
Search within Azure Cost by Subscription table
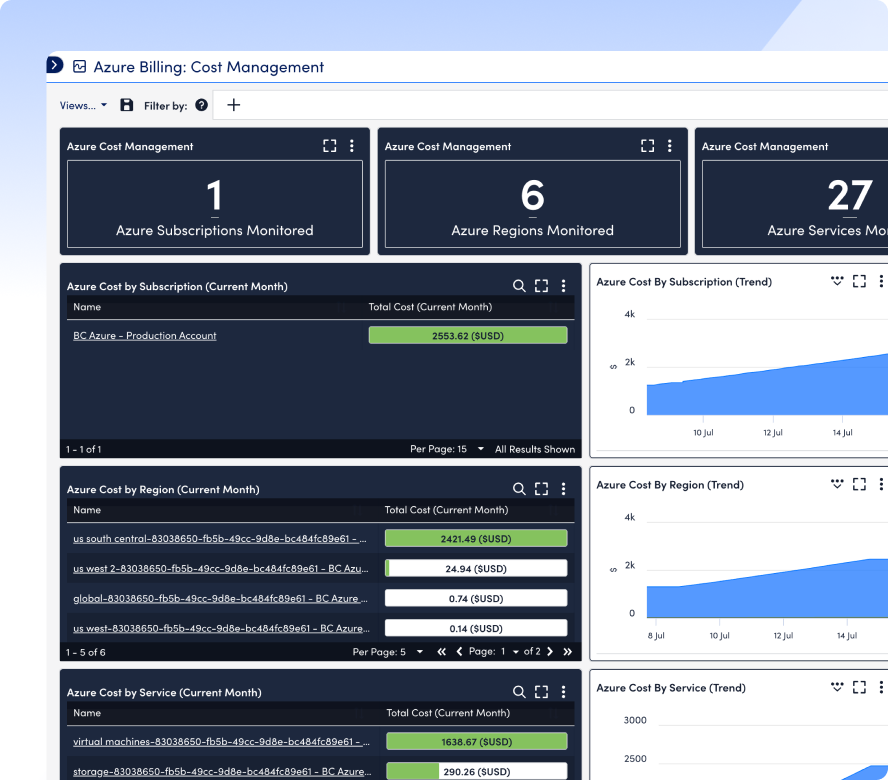(x=519, y=285)
